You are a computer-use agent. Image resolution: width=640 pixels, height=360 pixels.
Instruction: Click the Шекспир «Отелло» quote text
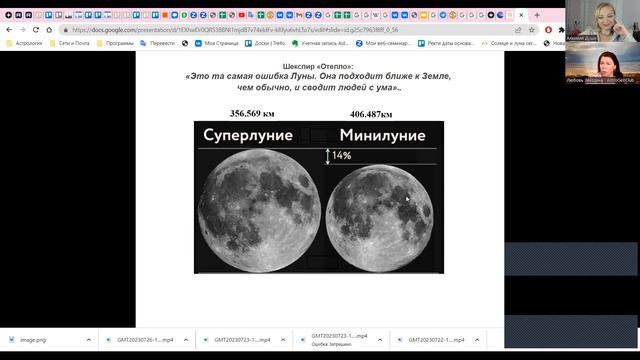318,77
